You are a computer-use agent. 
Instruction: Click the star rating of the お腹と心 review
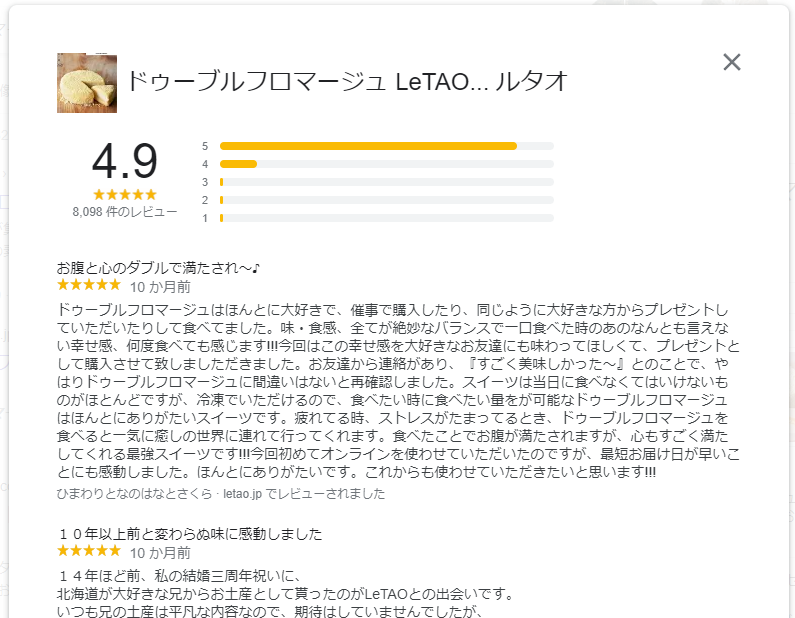coord(89,284)
